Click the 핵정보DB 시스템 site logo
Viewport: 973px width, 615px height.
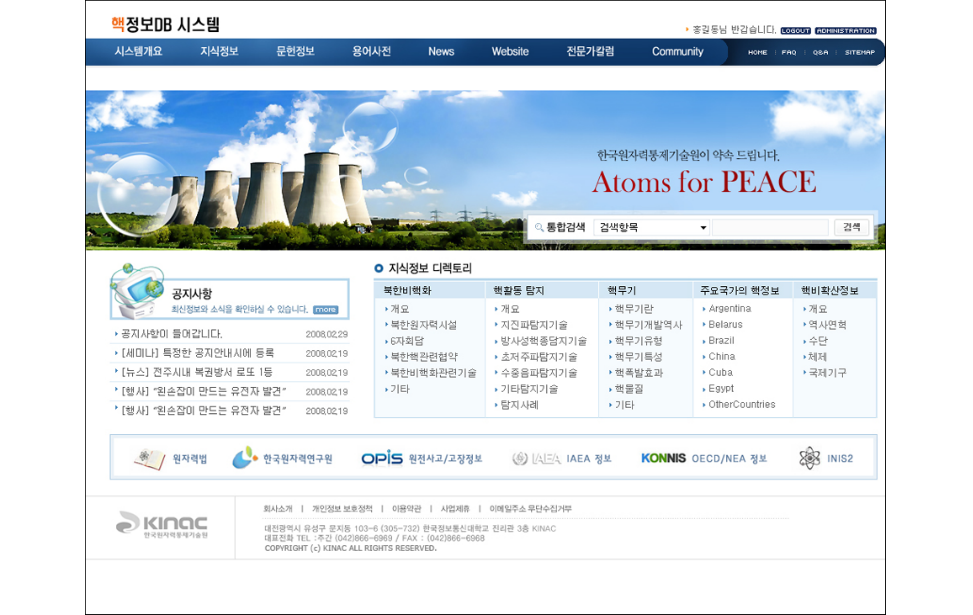click(x=165, y=25)
